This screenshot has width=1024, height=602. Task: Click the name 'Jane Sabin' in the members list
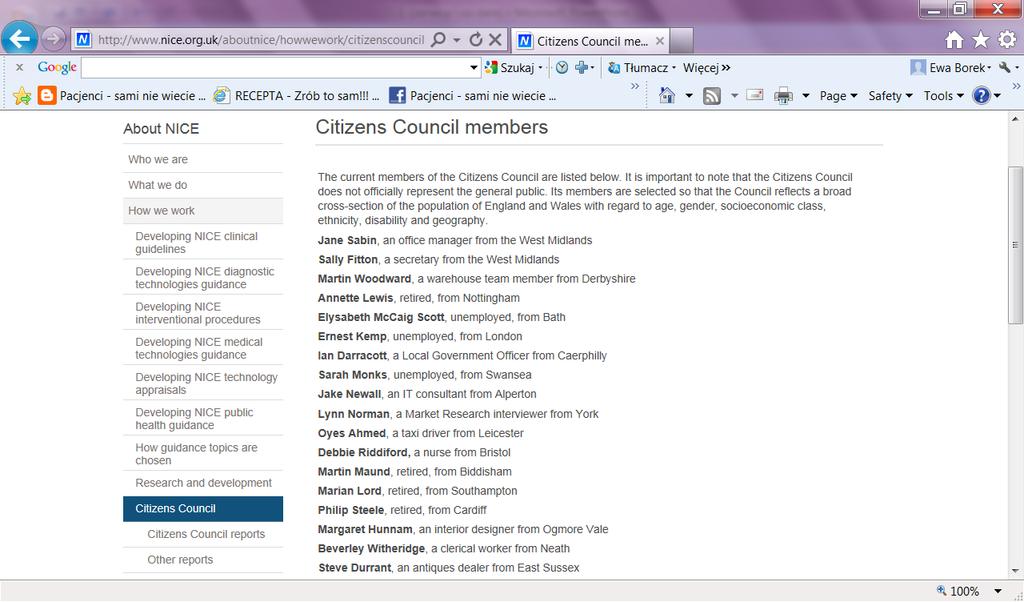point(347,240)
